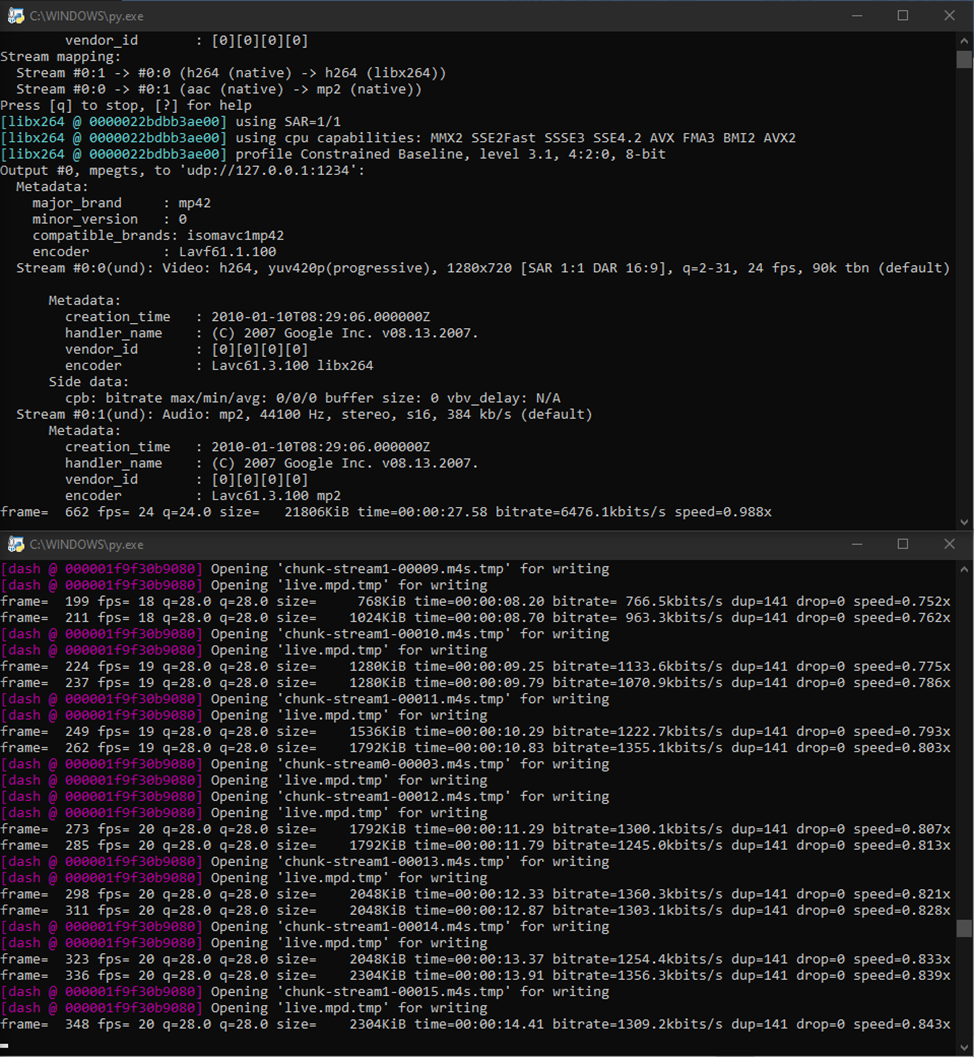This screenshot has height=1057, width=974.
Task: Close the upper py.exe console window
Action: [949, 16]
